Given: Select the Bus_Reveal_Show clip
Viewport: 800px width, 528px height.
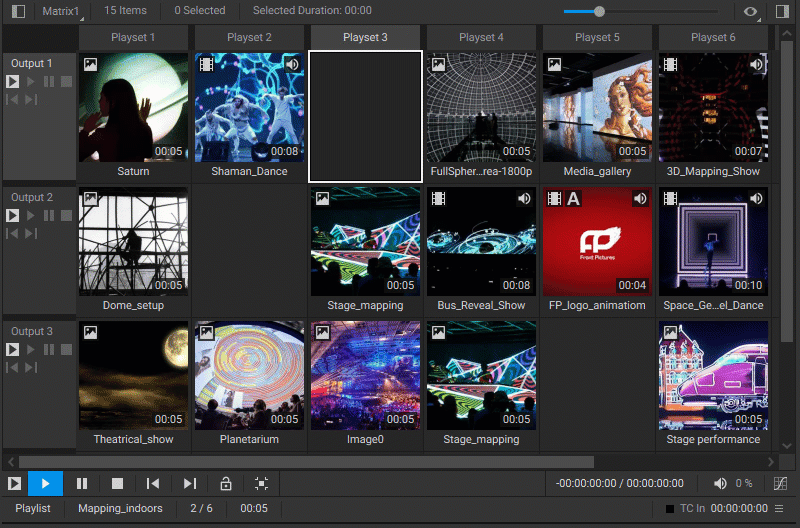Looking at the screenshot, I should click(481, 241).
